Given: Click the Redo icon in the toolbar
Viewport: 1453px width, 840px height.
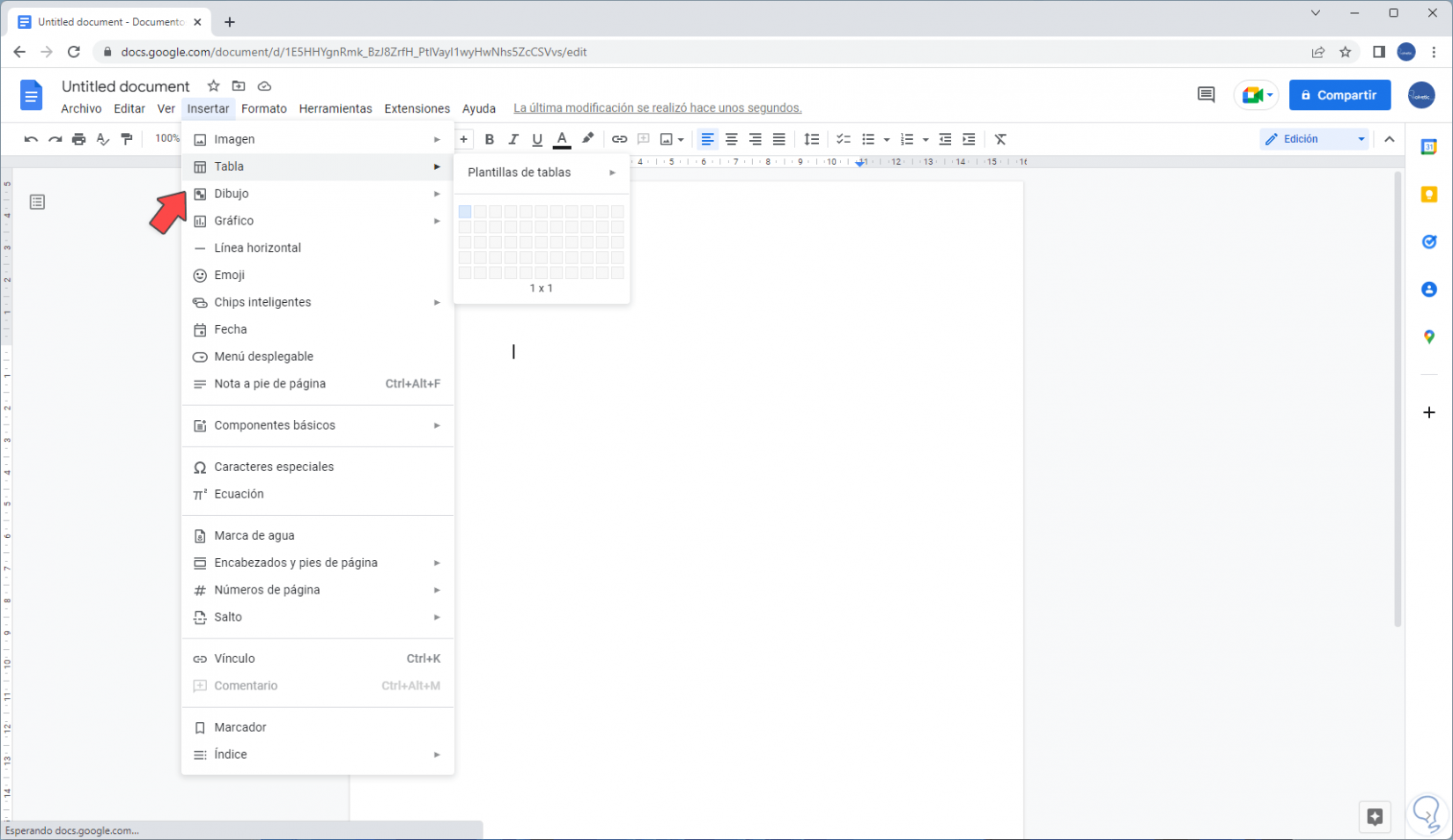Looking at the screenshot, I should coord(55,139).
